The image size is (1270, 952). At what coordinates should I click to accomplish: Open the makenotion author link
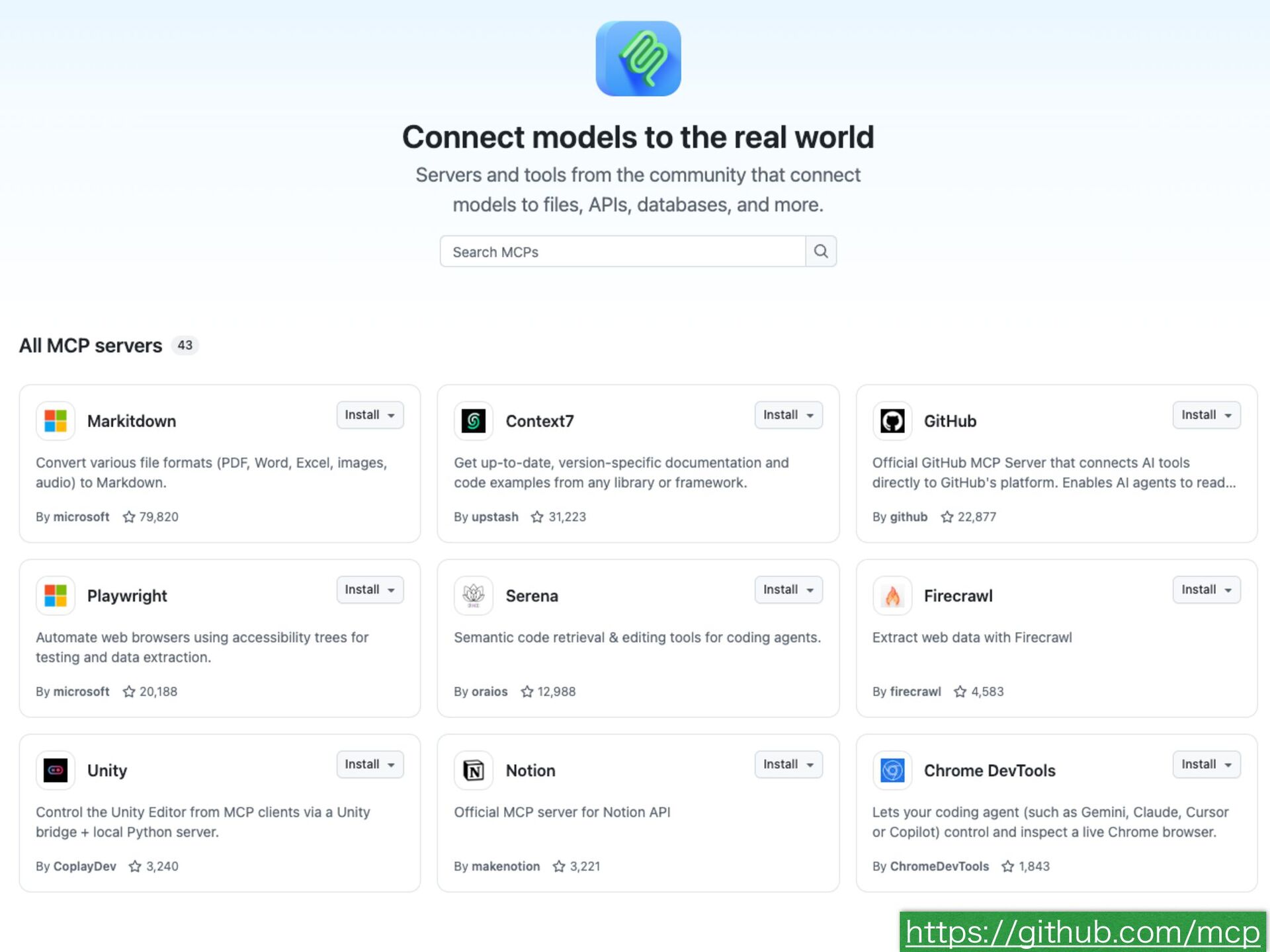(505, 866)
